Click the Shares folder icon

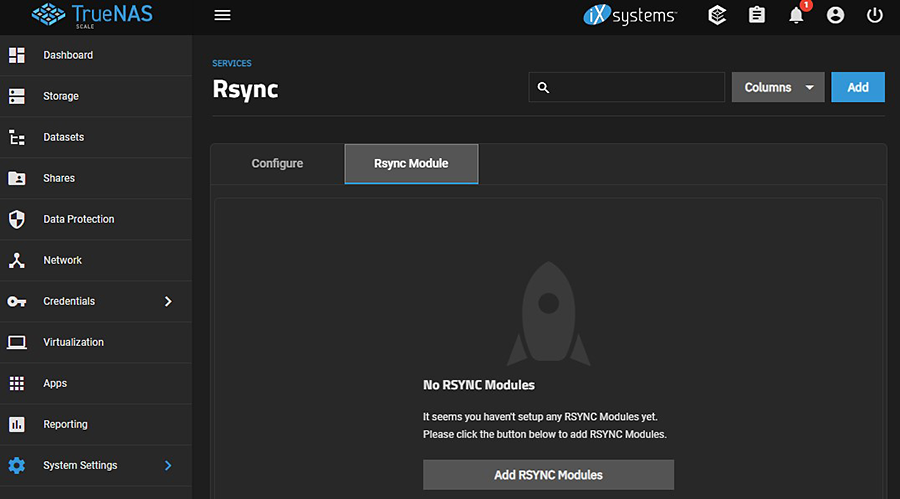click(x=17, y=178)
